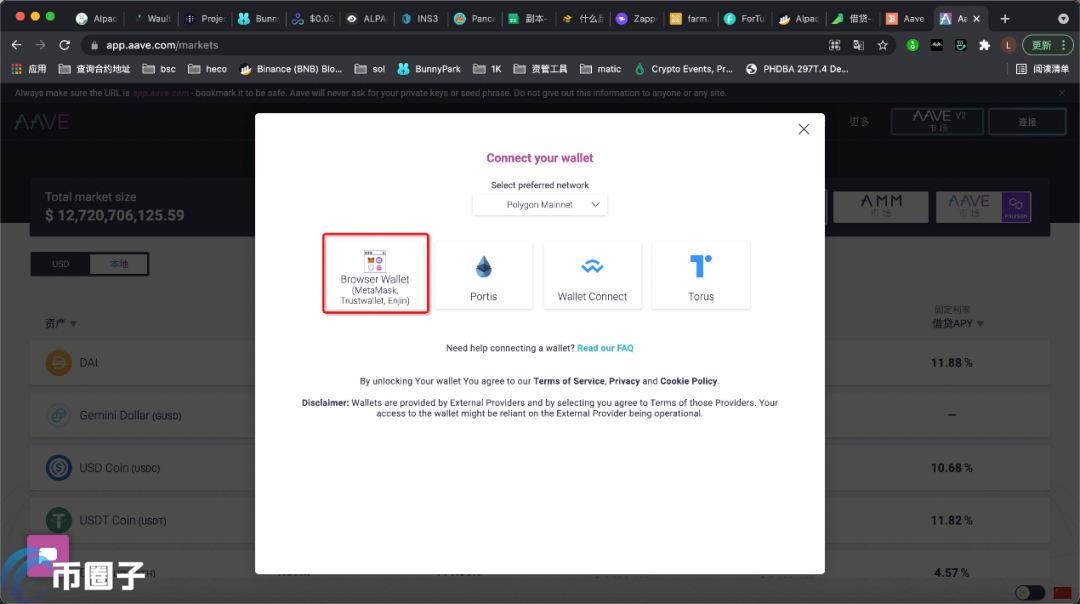1080x604 pixels.
Task: Open the 更多 menu in header
Action: point(859,121)
